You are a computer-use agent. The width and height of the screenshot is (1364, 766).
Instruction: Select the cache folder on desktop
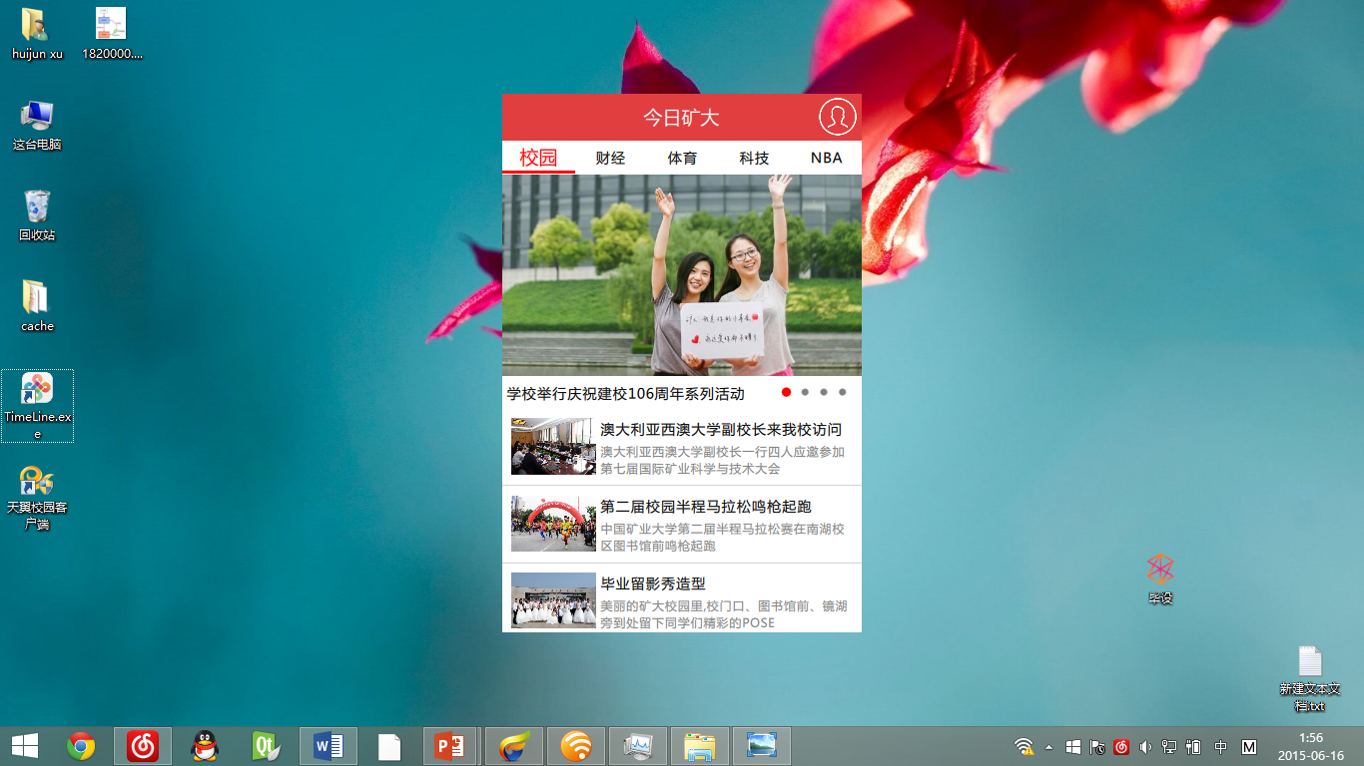37,307
